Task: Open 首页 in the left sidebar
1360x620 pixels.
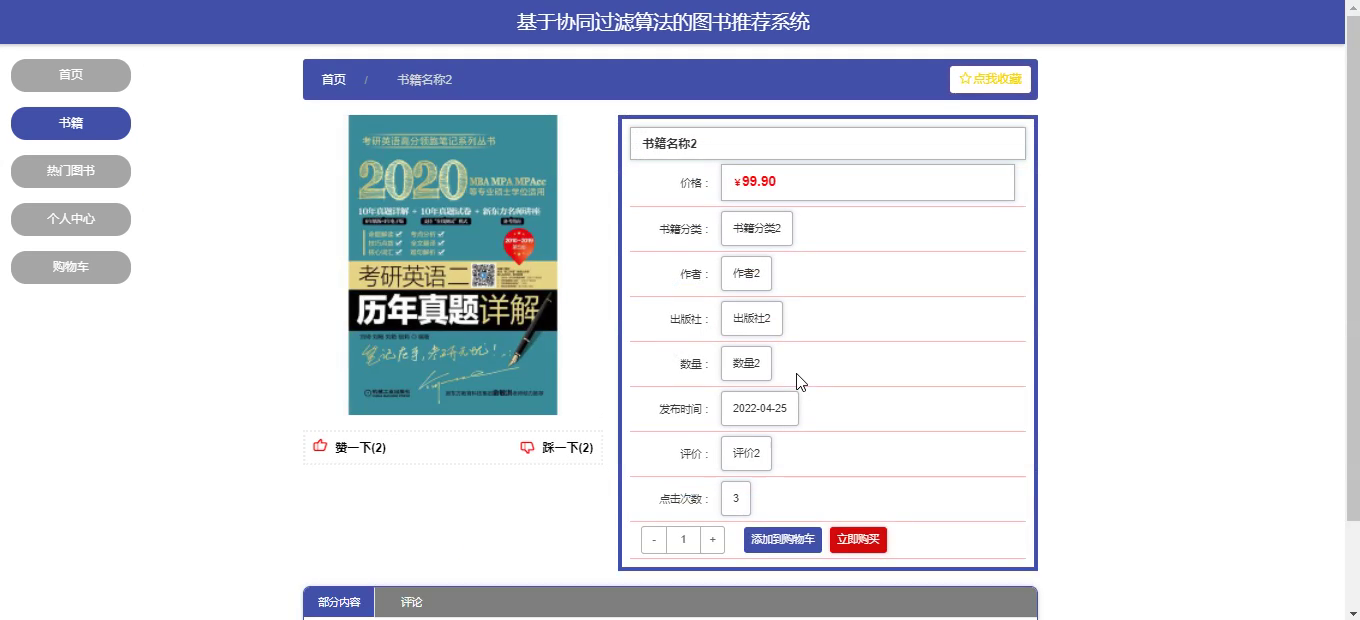Action: (x=71, y=75)
